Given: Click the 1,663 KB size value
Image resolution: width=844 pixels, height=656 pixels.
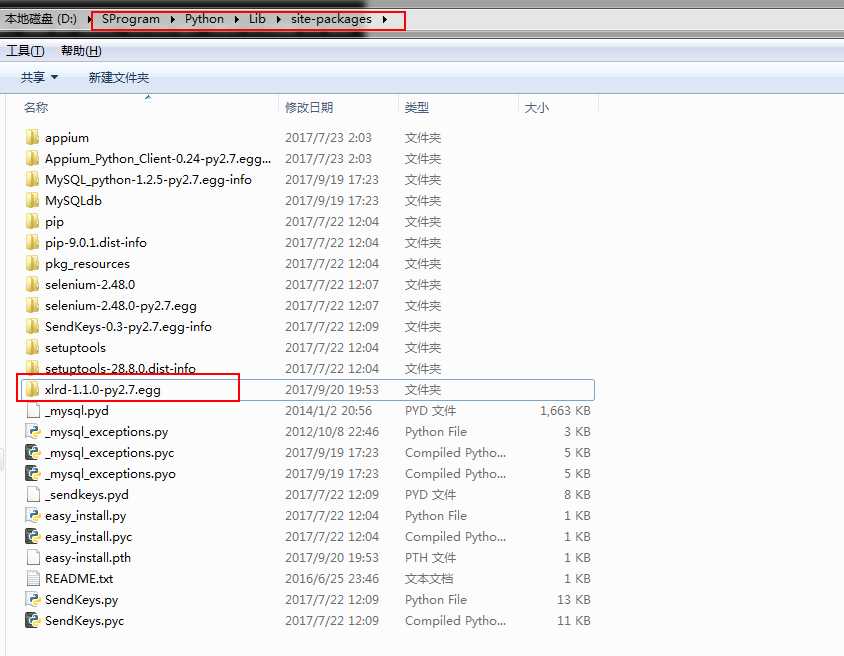Looking at the screenshot, I should 565,411.
